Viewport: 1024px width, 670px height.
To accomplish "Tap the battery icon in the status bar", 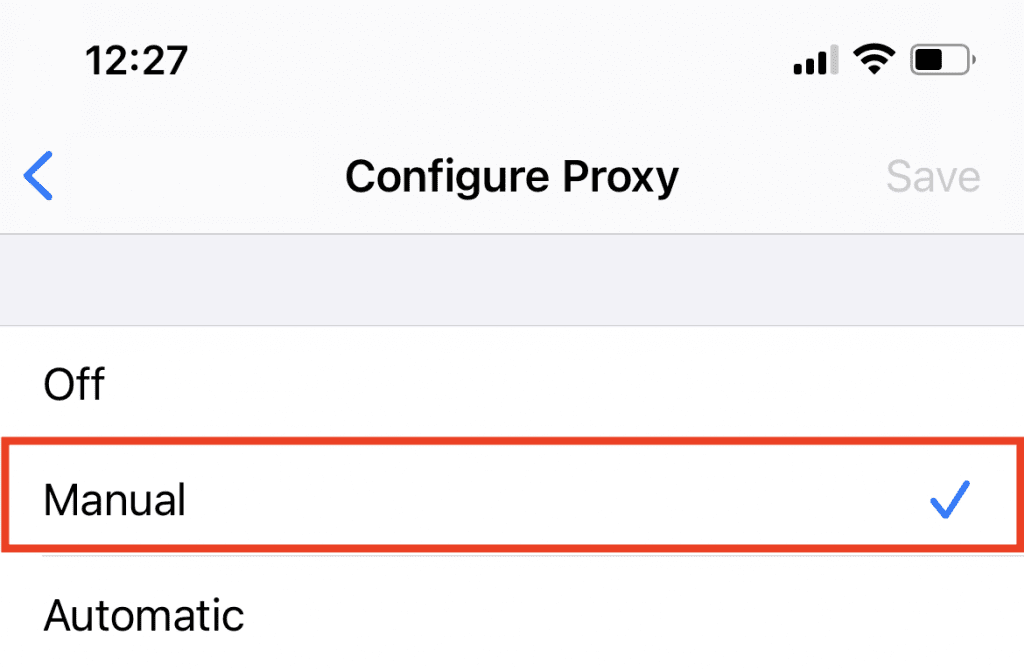I will pos(938,59).
